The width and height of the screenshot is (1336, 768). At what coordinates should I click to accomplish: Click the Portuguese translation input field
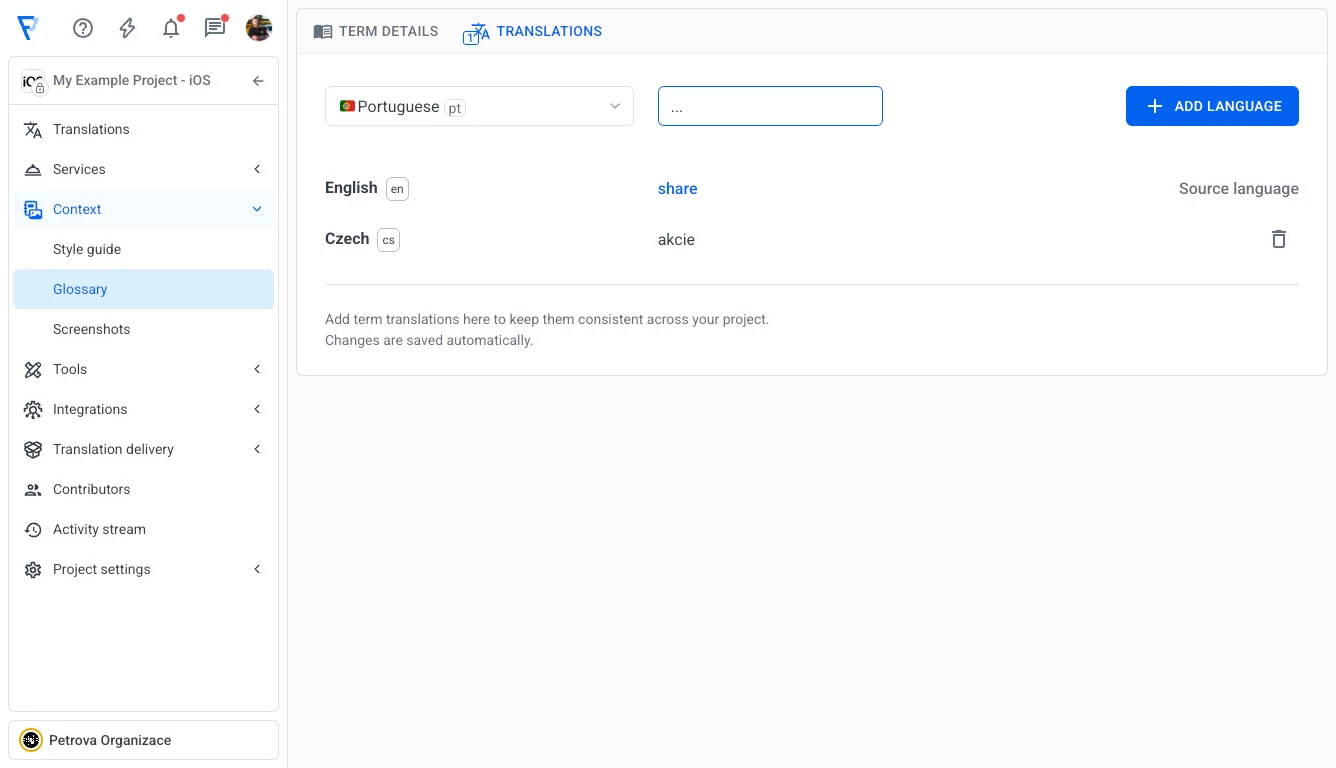(x=770, y=106)
